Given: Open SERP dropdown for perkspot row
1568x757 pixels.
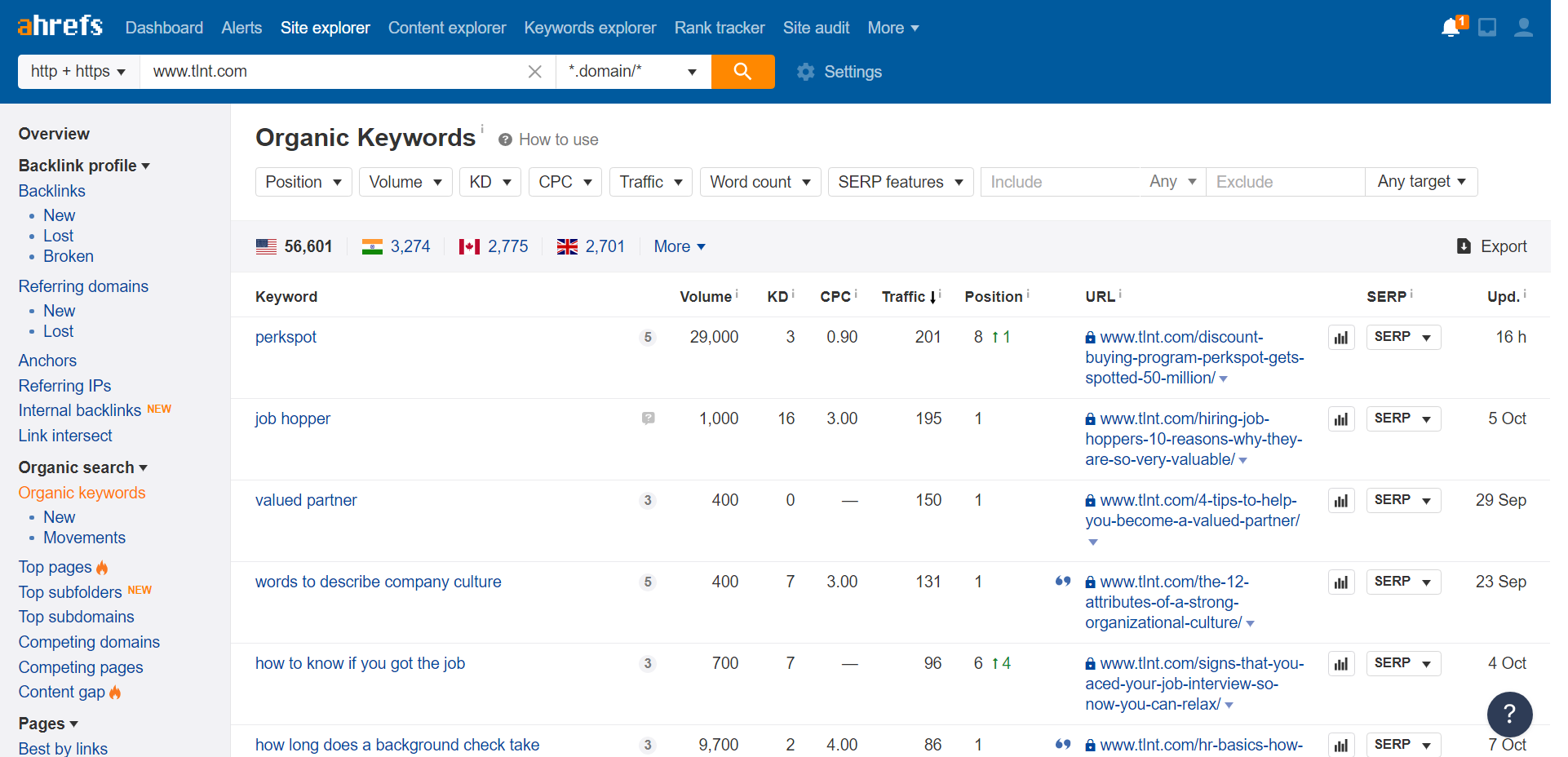Looking at the screenshot, I should tap(1403, 337).
